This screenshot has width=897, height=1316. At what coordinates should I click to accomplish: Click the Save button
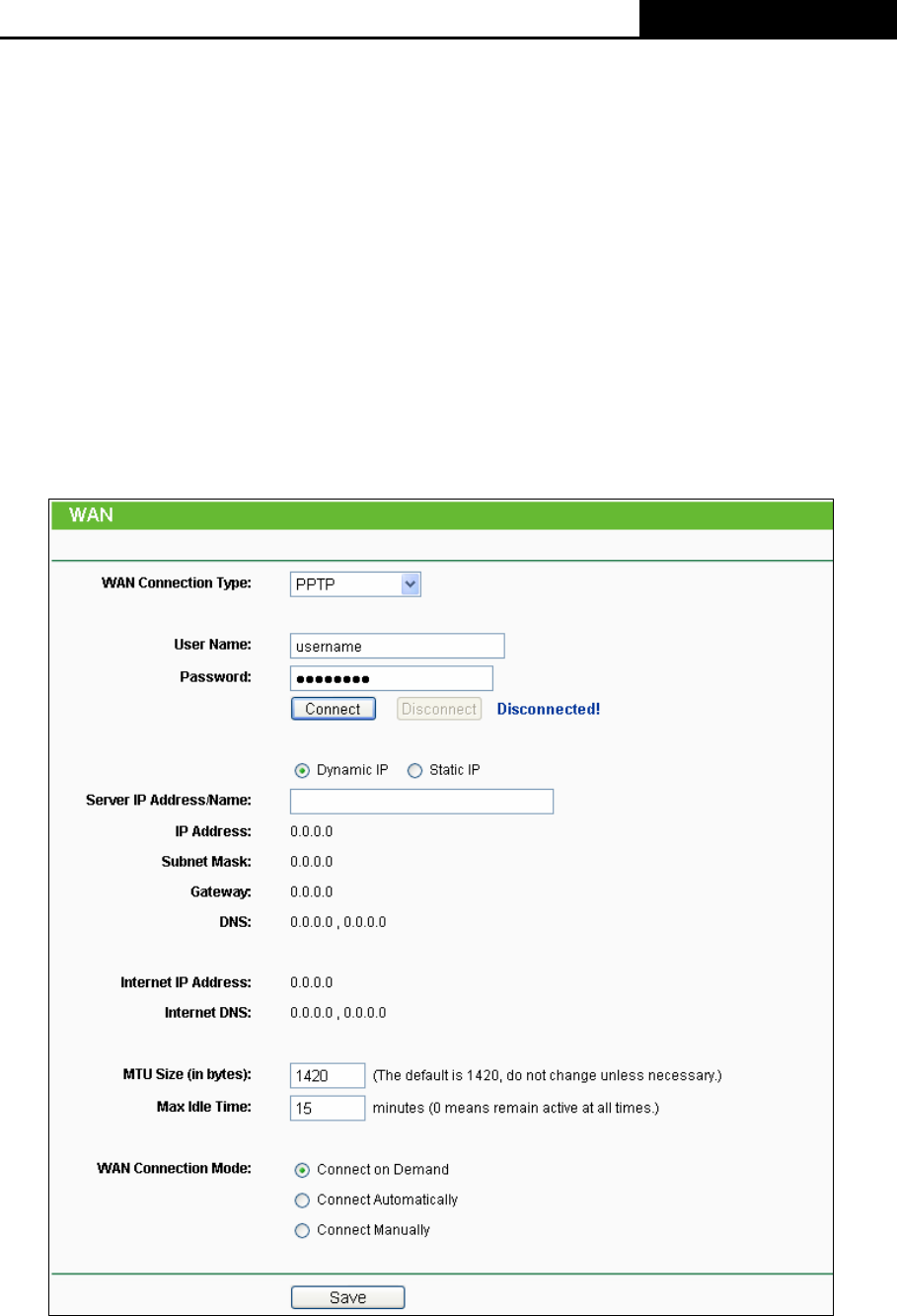click(x=347, y=1298)
